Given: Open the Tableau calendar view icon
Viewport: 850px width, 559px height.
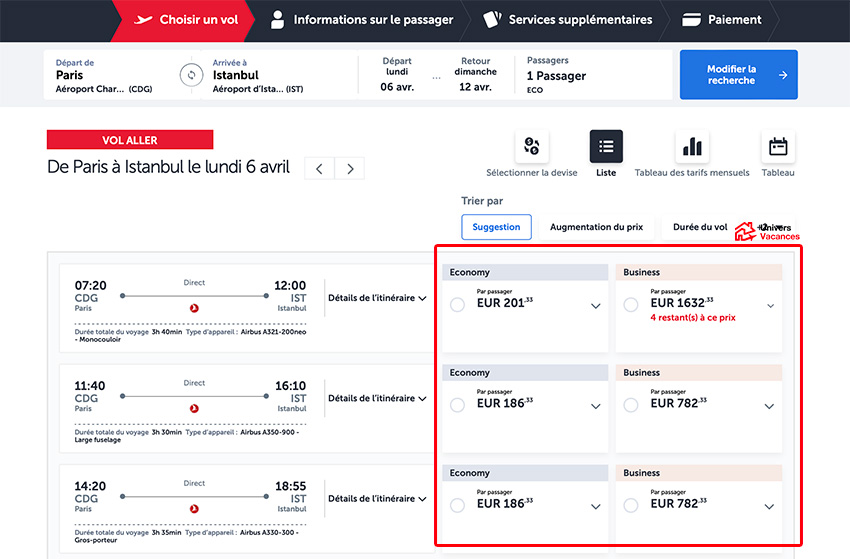Looking at the screenshot, I should (x=778, y=147).
